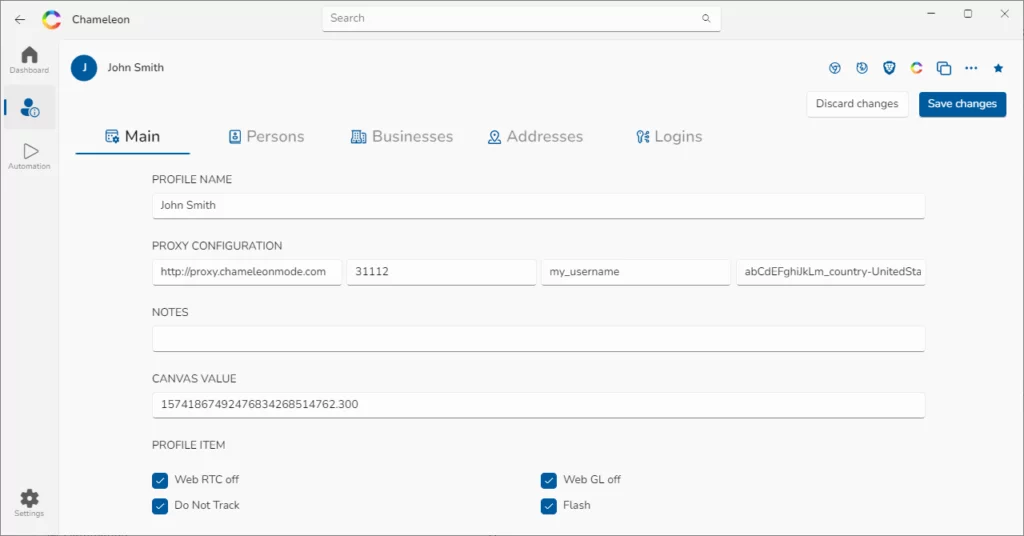Go to Dashboard from the sidebar
Viewport: 1024px width, 536px height.
(29, 60)
